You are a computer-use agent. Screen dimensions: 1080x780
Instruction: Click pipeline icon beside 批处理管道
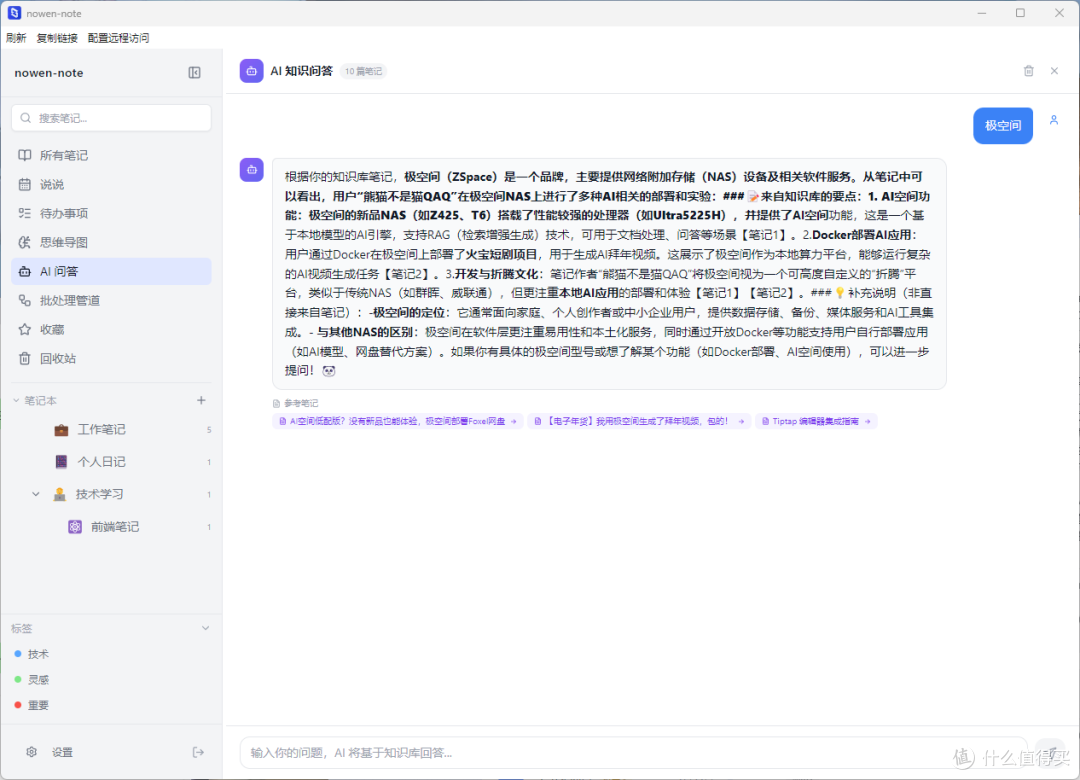pyautogui.click(x=25, y=300)
